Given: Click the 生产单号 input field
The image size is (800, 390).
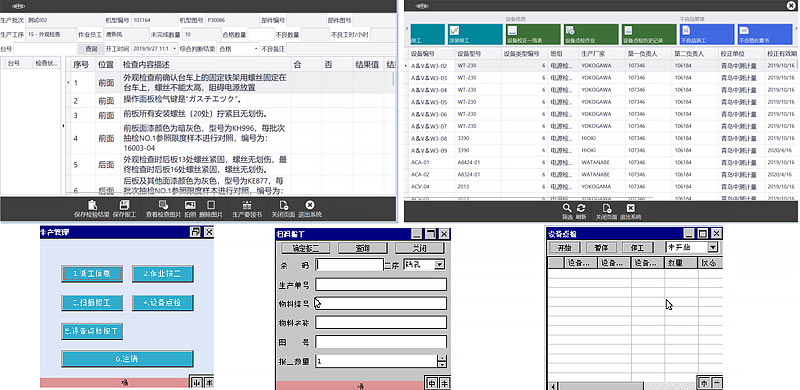Looking at the screenshot, I should click(x=381, y=284).
